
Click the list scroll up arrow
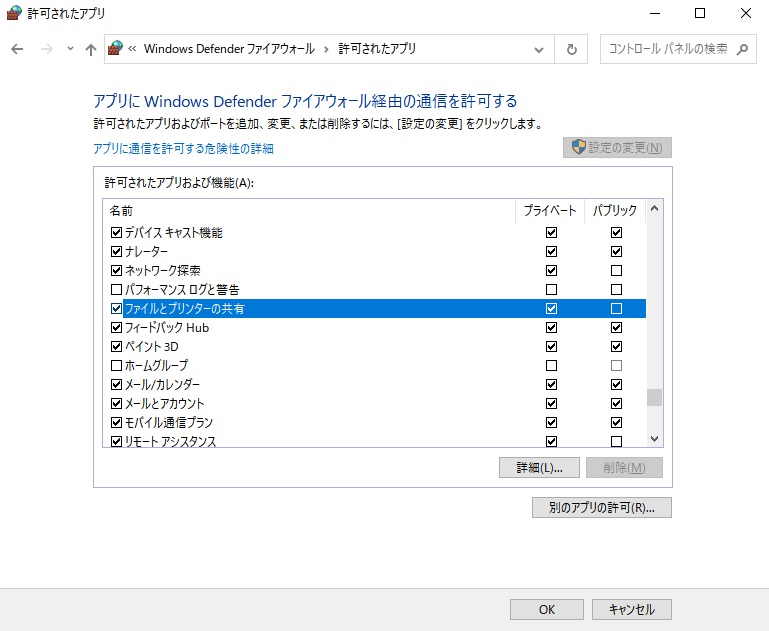point(654,208)
